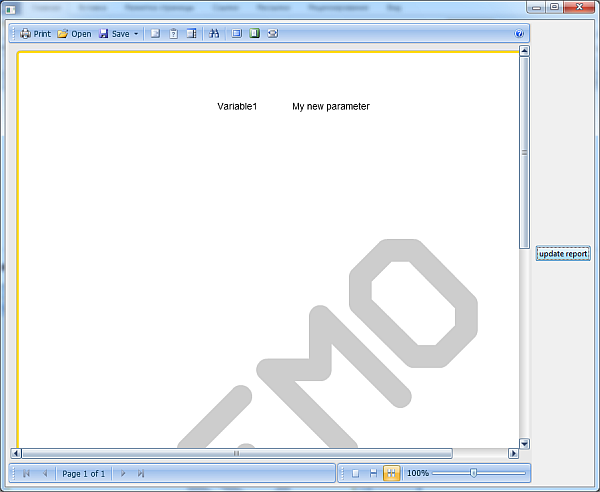
Task: Fit page width with the toolbar icon
Action: [272, 34]
